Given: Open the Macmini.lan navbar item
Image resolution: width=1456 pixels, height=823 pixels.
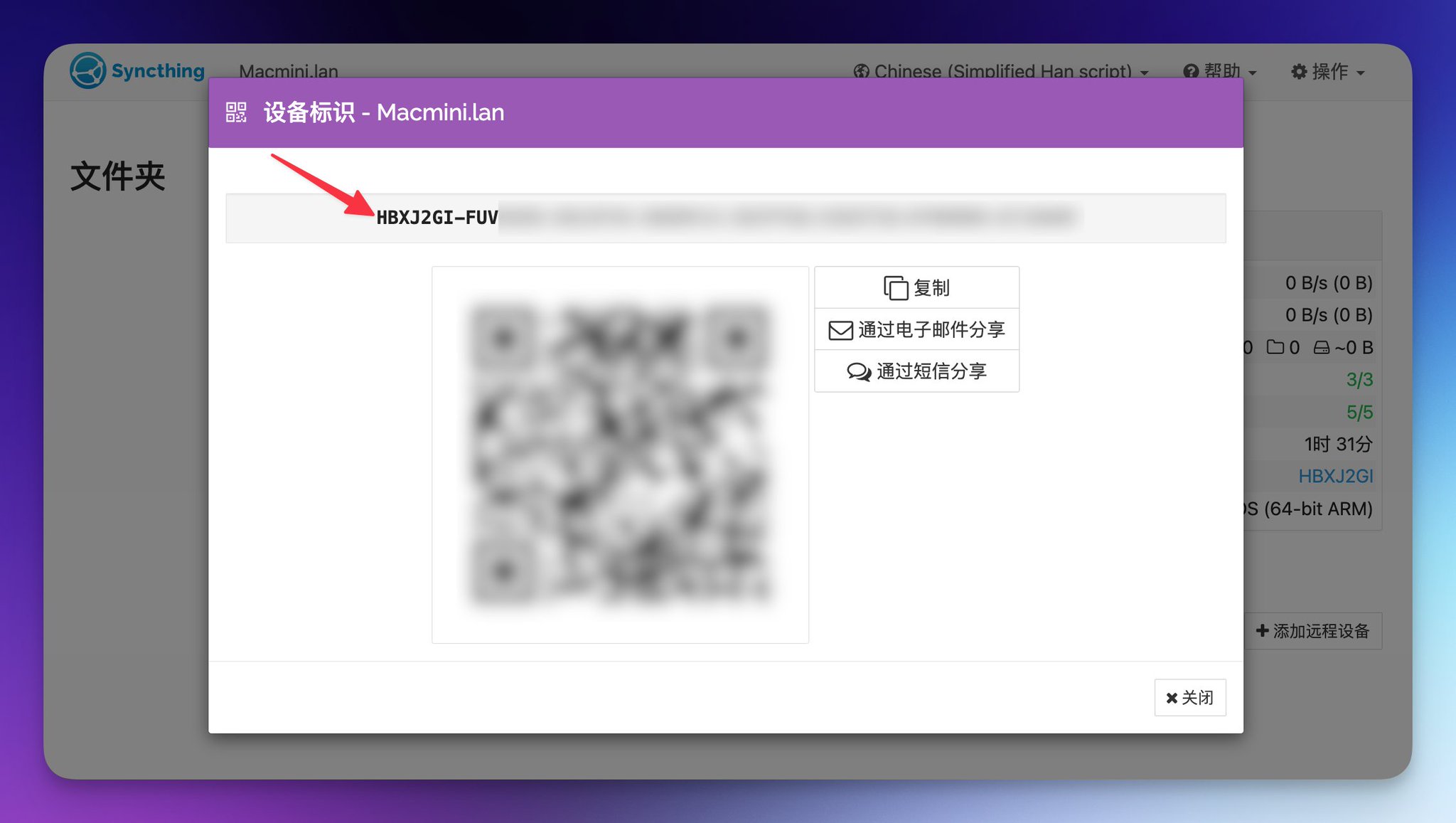Looking at the screenshot, I should pyautogui.click(x=289, y=71).
